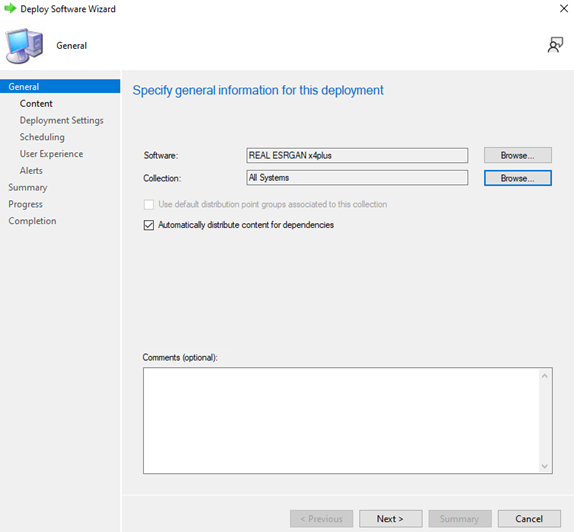The image size is (574, 532).
Task: Cancel the deployment wizard
Action: coord(529,519)
